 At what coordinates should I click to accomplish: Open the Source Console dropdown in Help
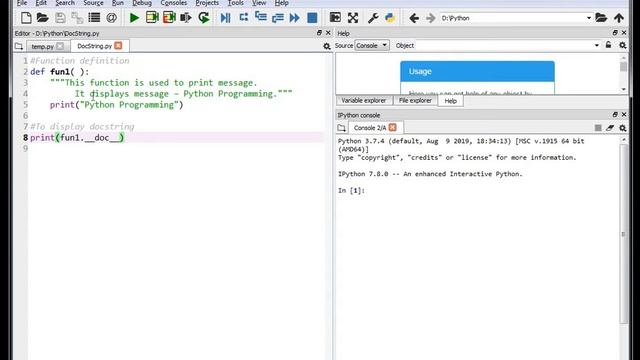click(x=372, y=45)
